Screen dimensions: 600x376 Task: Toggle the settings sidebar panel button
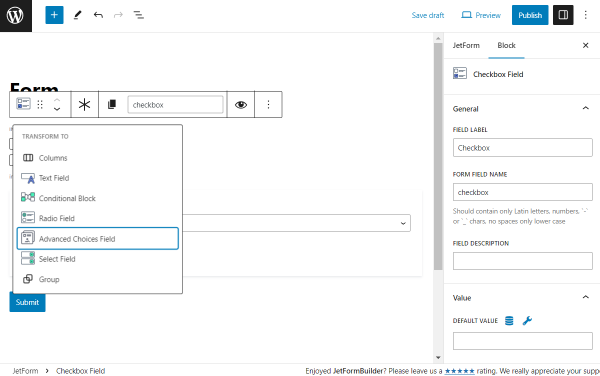click(563, 15)
